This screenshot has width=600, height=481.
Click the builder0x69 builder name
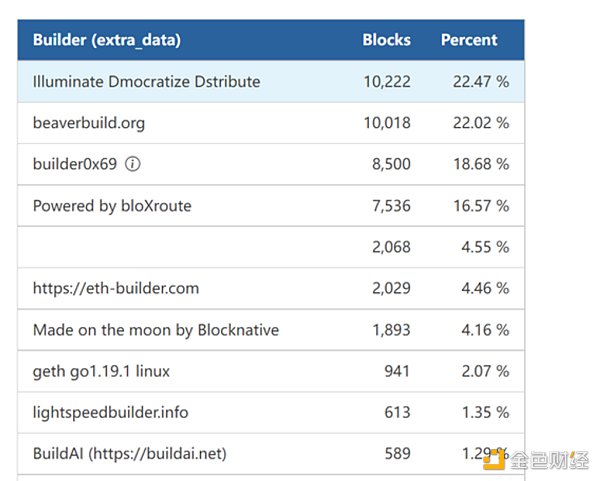pos(75,164)
